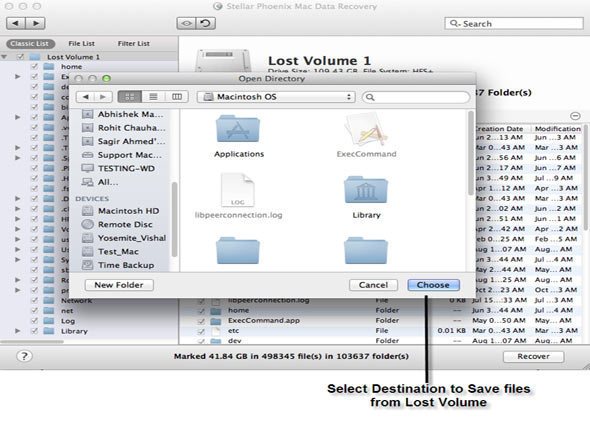Click the forward arrow in main toolbar

pos(35,23)
